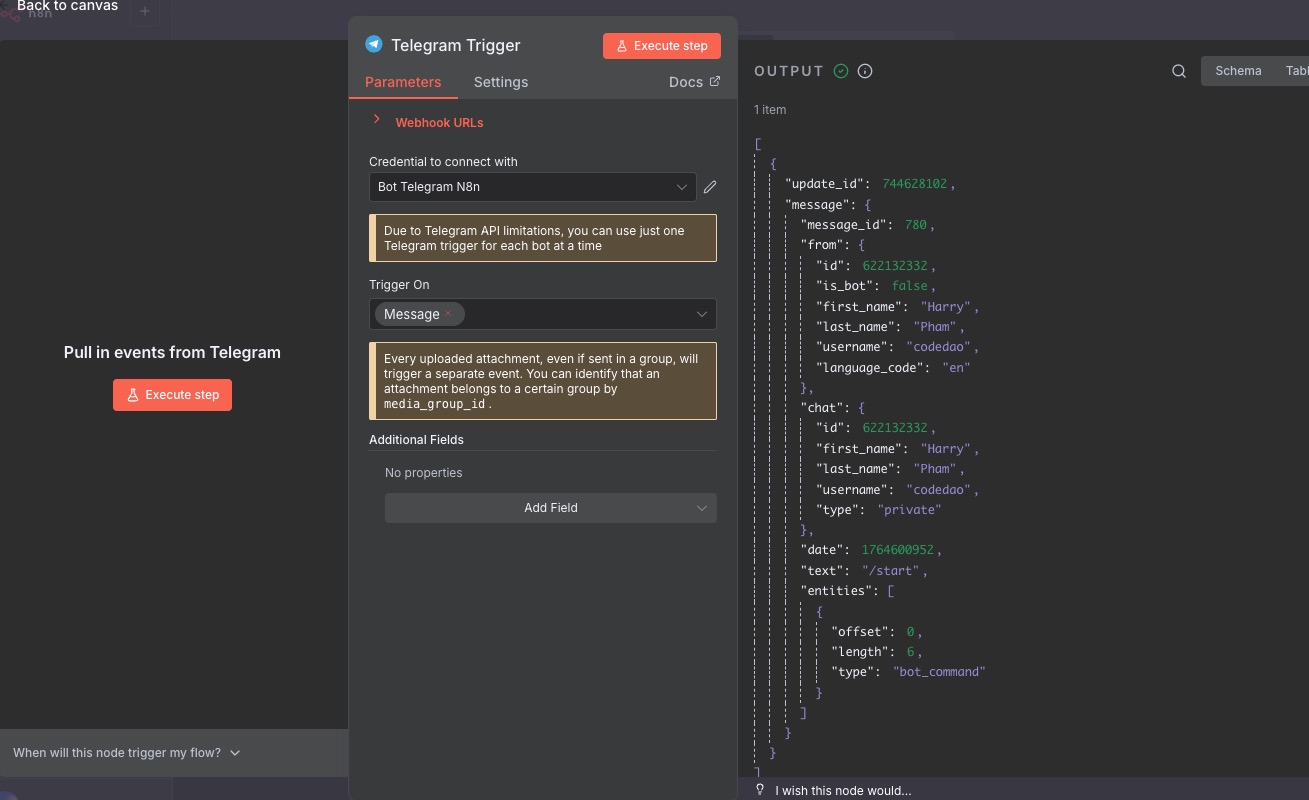Open the Add Field dropdown
This screenshot has height=800, width=1309.
coord(551,508)
